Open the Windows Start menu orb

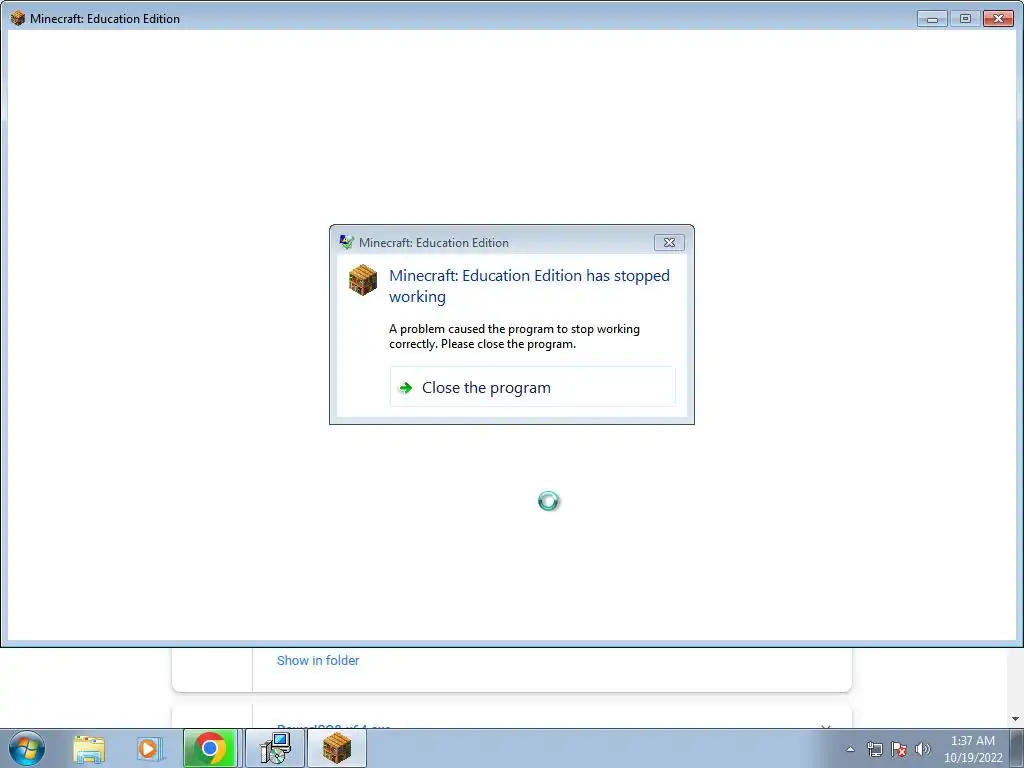click(27, 748)
